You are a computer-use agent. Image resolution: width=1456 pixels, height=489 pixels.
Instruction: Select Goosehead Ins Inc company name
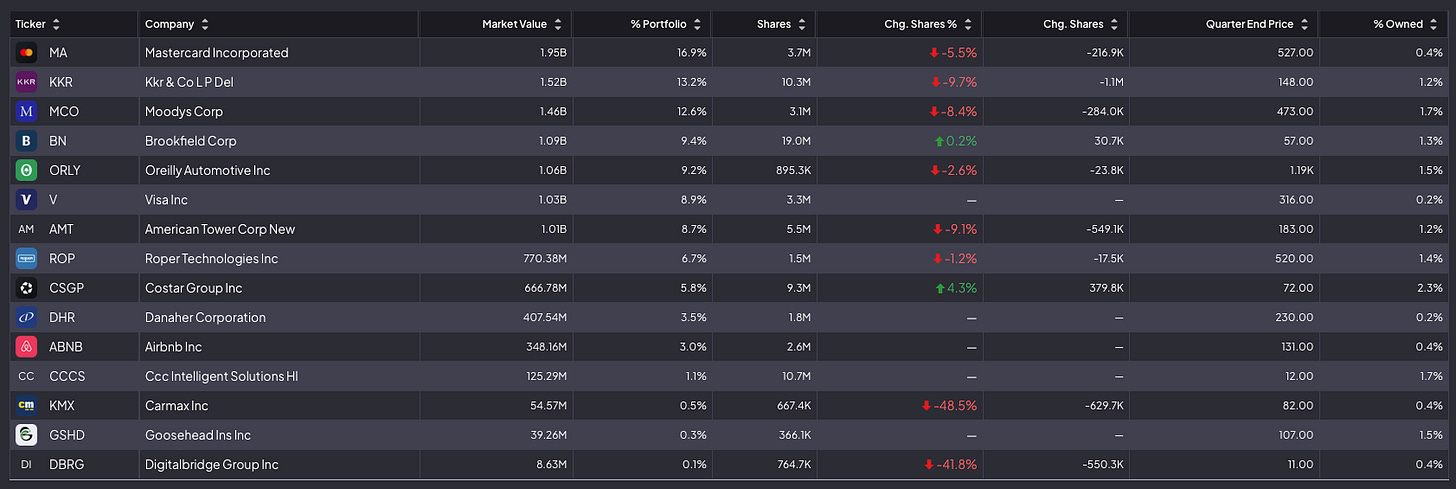(x=198, y=435)
